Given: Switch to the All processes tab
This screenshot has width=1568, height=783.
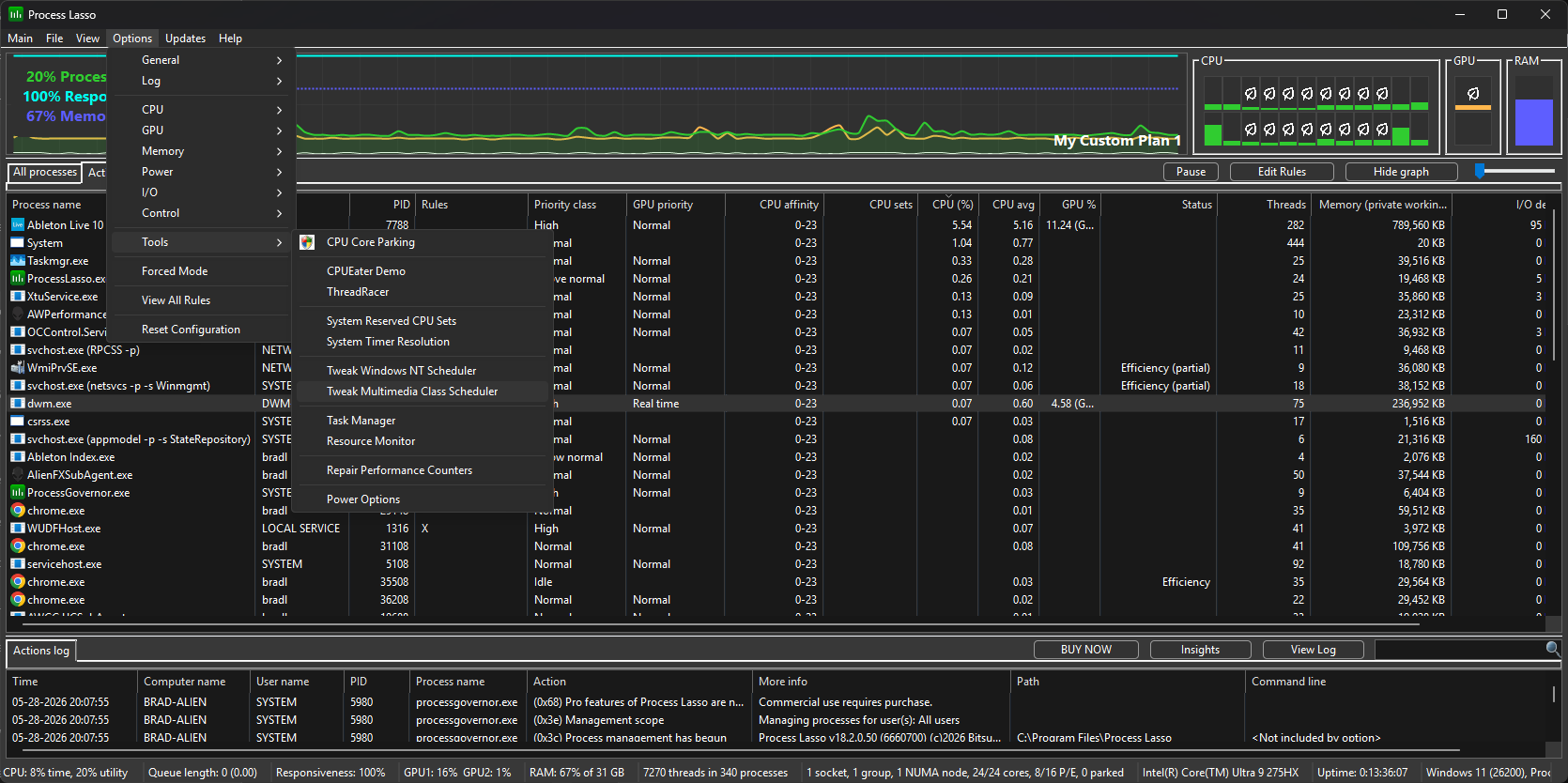Looking at the screenshot, I should [45, 173].
